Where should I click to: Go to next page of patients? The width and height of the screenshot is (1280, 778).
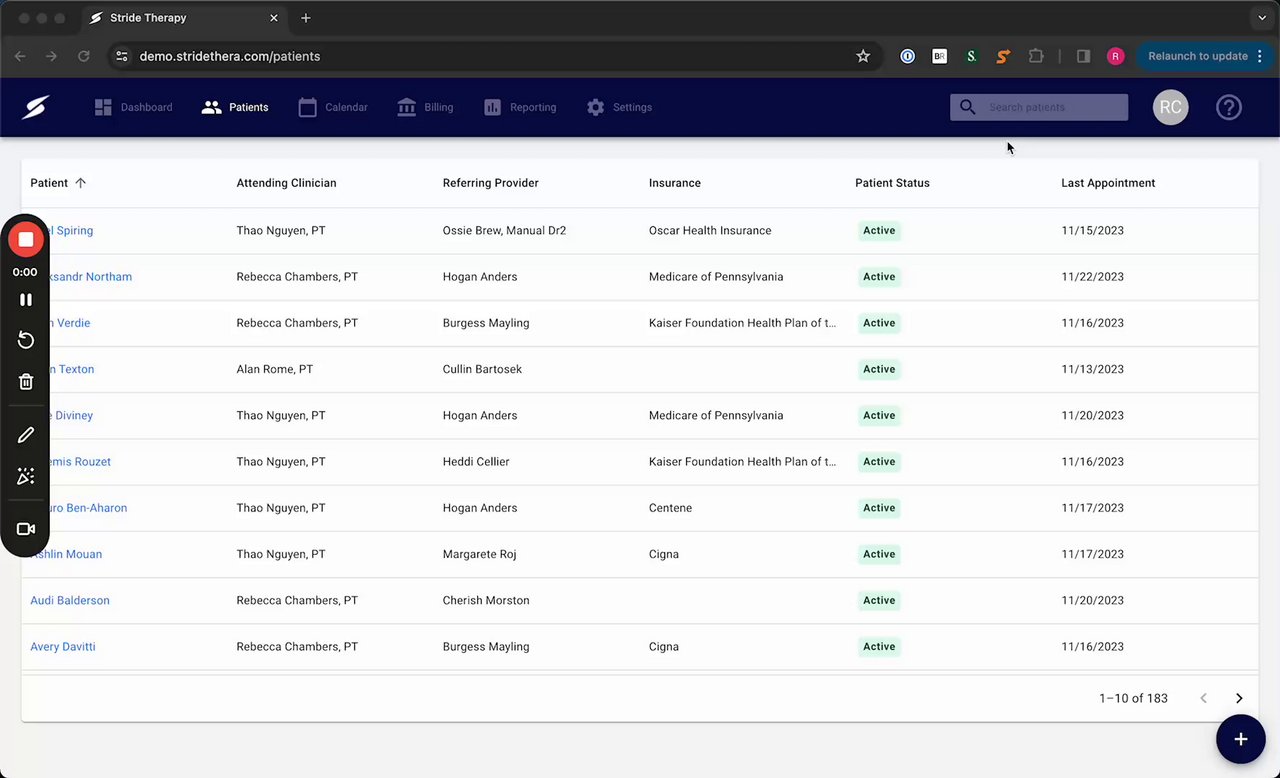[x=1239, y=698]
